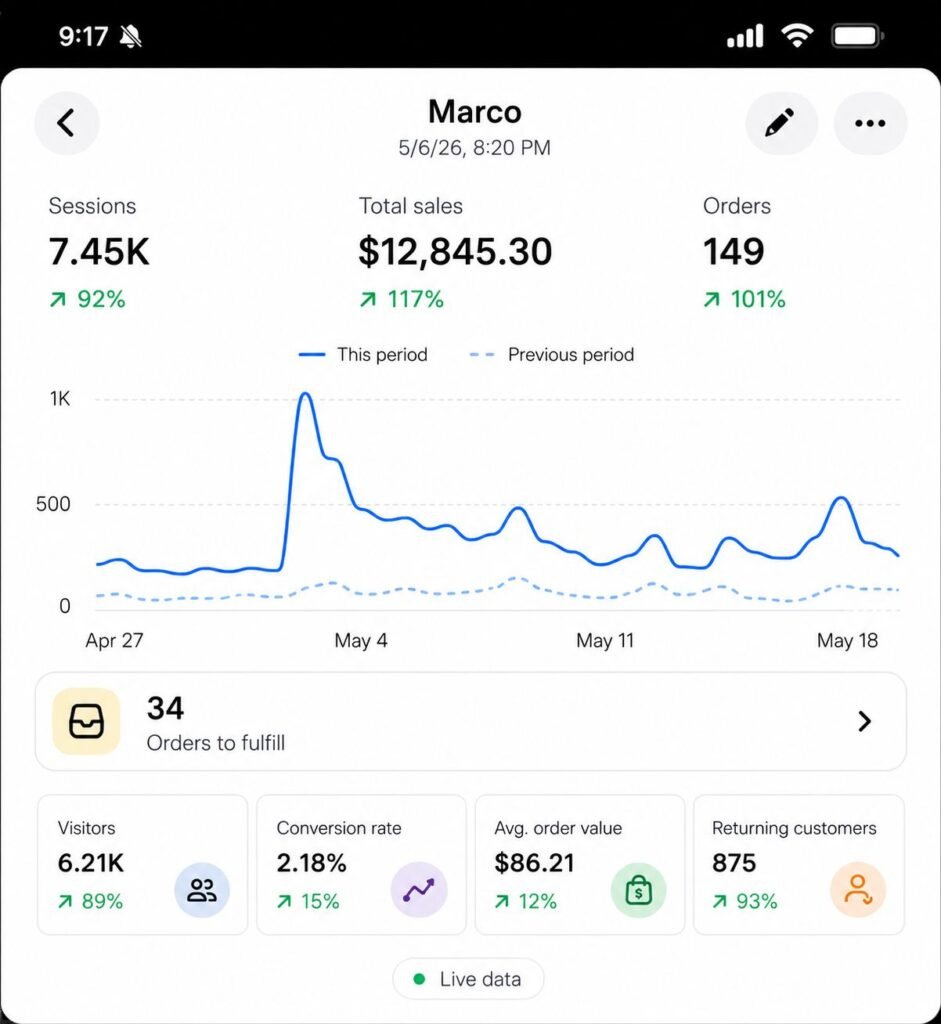Click the 1K y-axis label
The height and width of the screenshot is (1024, 941).
point(60,399)
